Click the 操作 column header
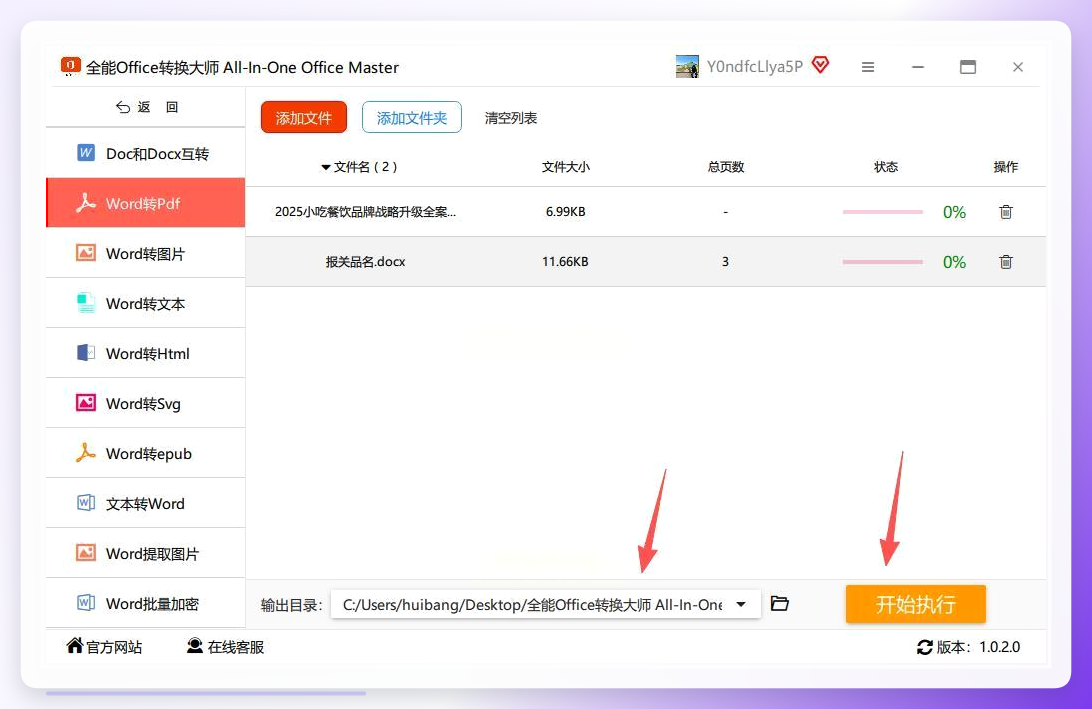The height and width of the screenshot is (709, 1092). pyautogui.click(x=1006, y=167)
